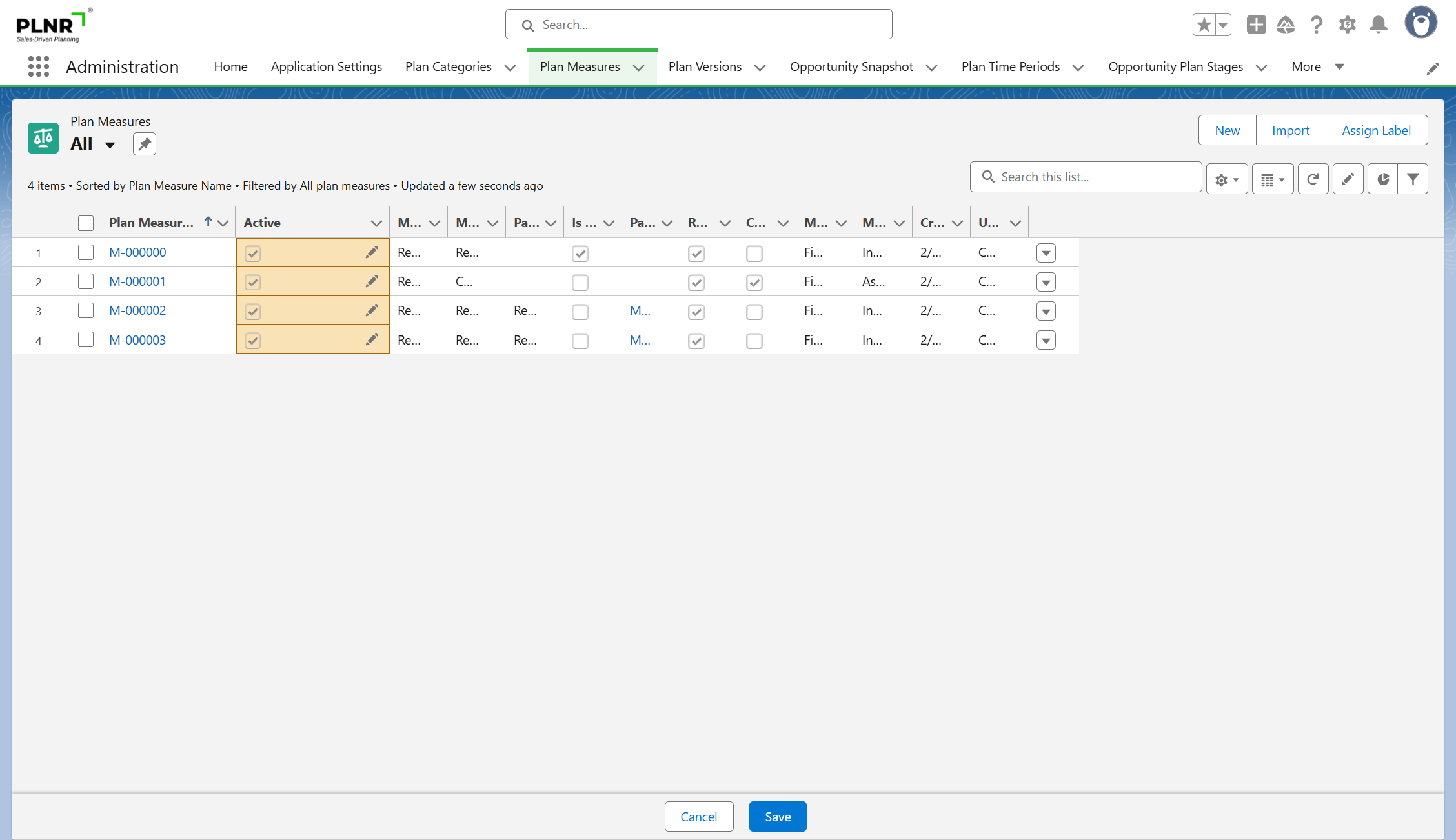Pin the All list view
The height and width of the screenshot is (840, 1456).
tap(145, 144)
